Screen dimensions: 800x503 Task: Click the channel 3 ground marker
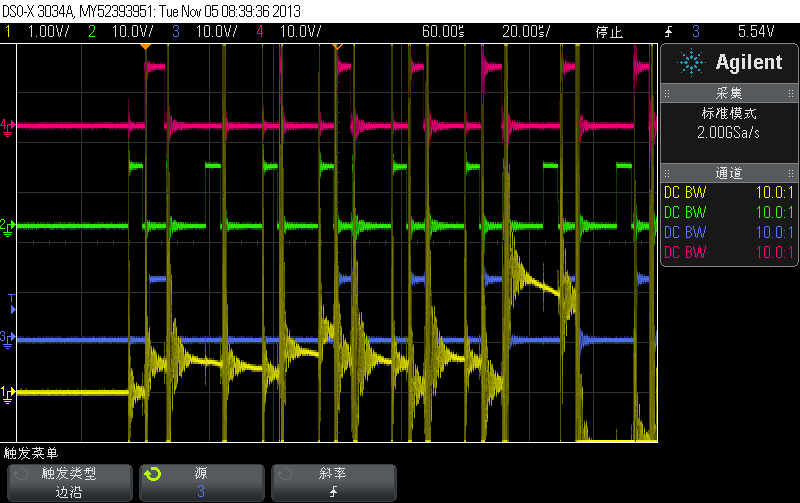tap(8, 339)
